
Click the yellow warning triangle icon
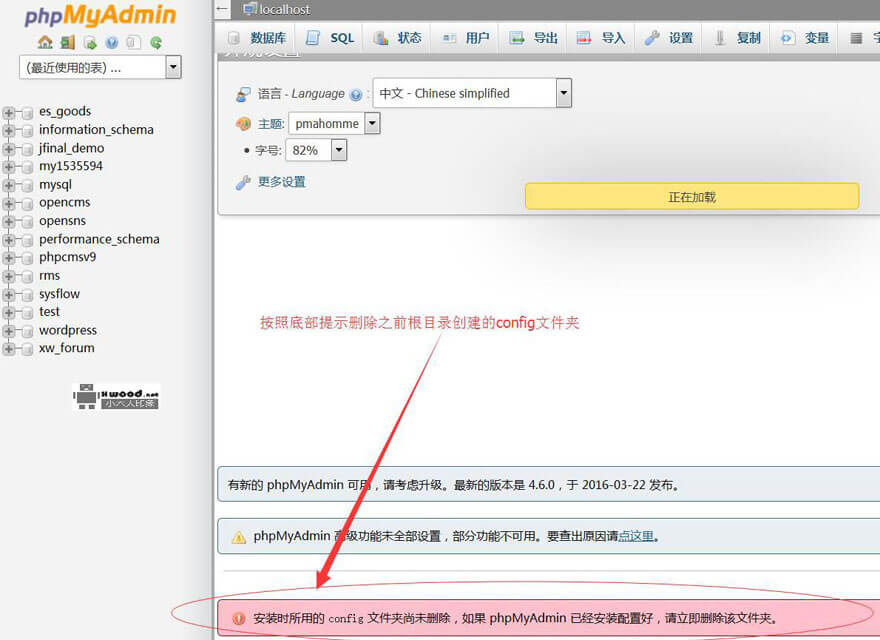[x=239, y=537]
